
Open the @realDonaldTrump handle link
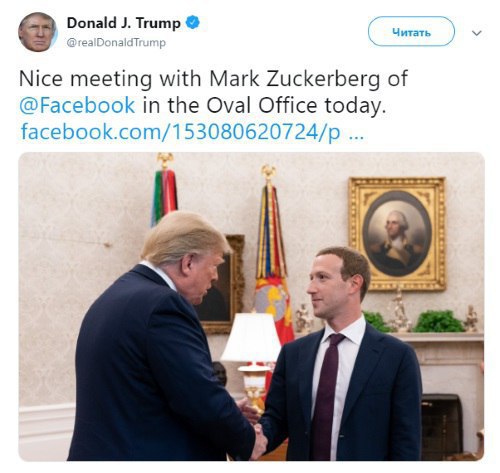pyautogui.click(x=116, y=43)
